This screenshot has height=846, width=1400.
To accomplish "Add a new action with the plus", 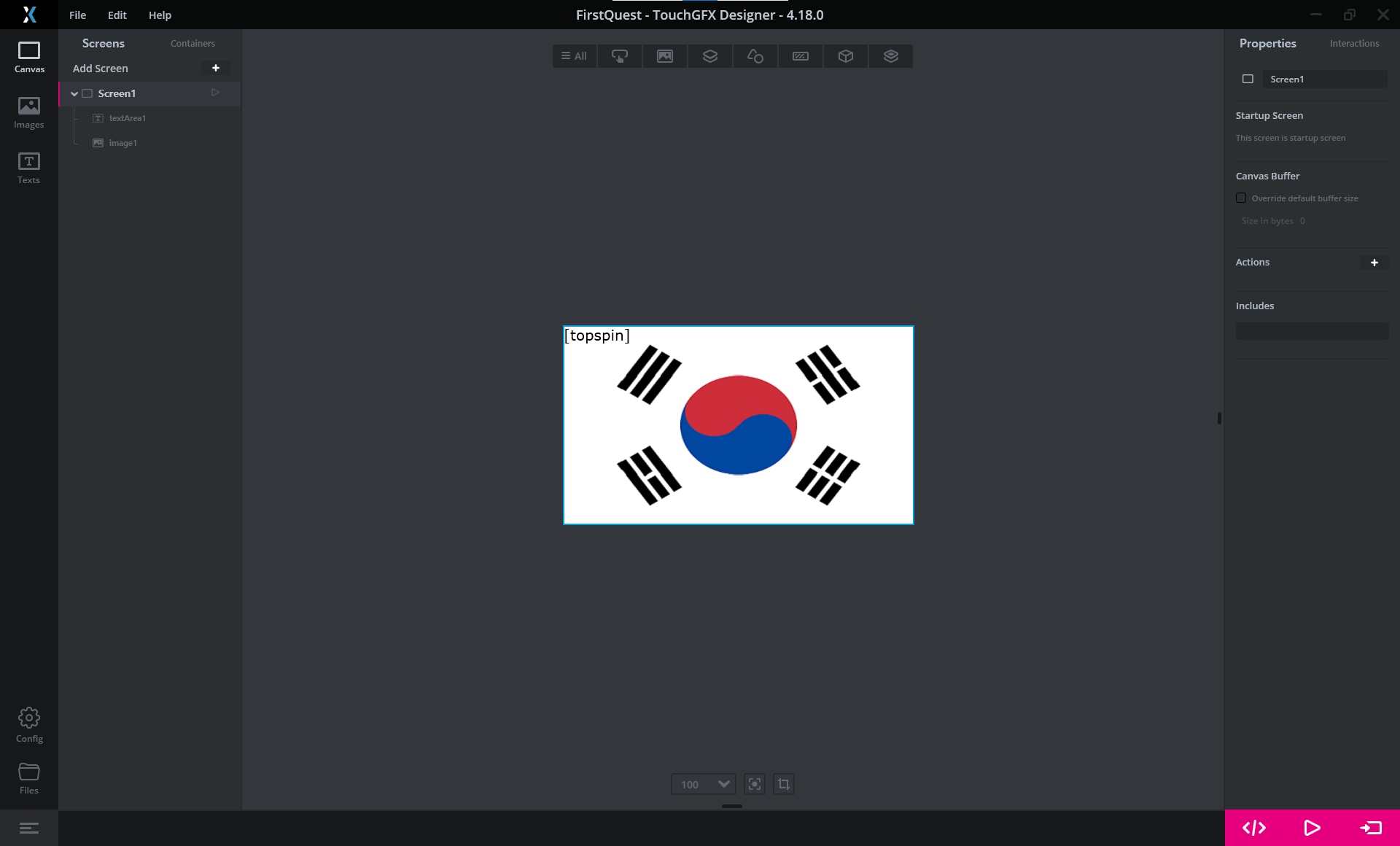I will coord(1374,263).
